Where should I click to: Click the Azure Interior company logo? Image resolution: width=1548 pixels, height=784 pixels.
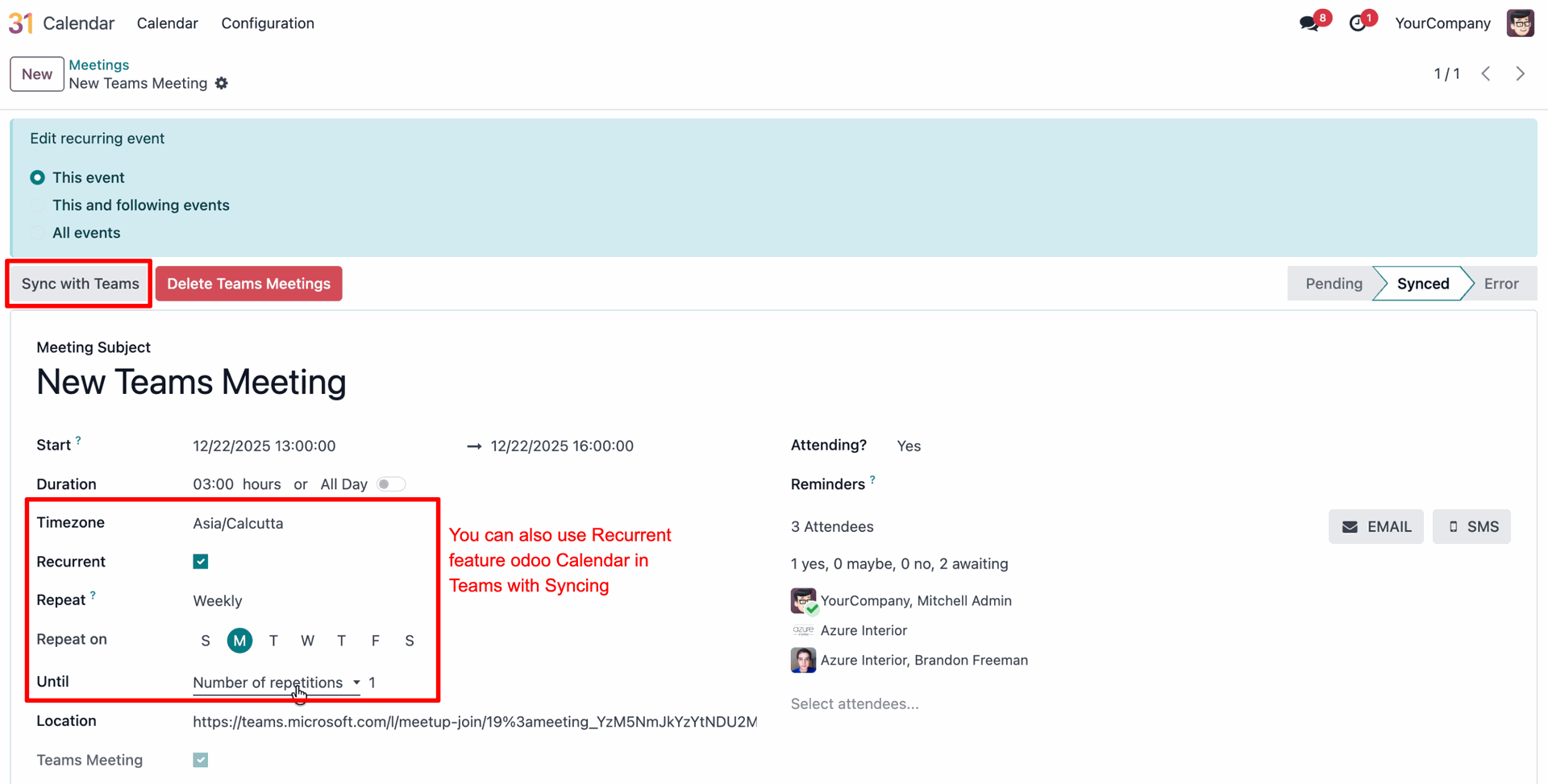point(803,630)
